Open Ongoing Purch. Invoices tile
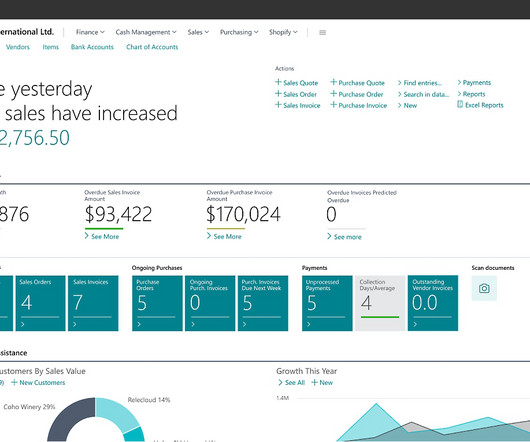This screenshot has width=530, height=442. 210,303
